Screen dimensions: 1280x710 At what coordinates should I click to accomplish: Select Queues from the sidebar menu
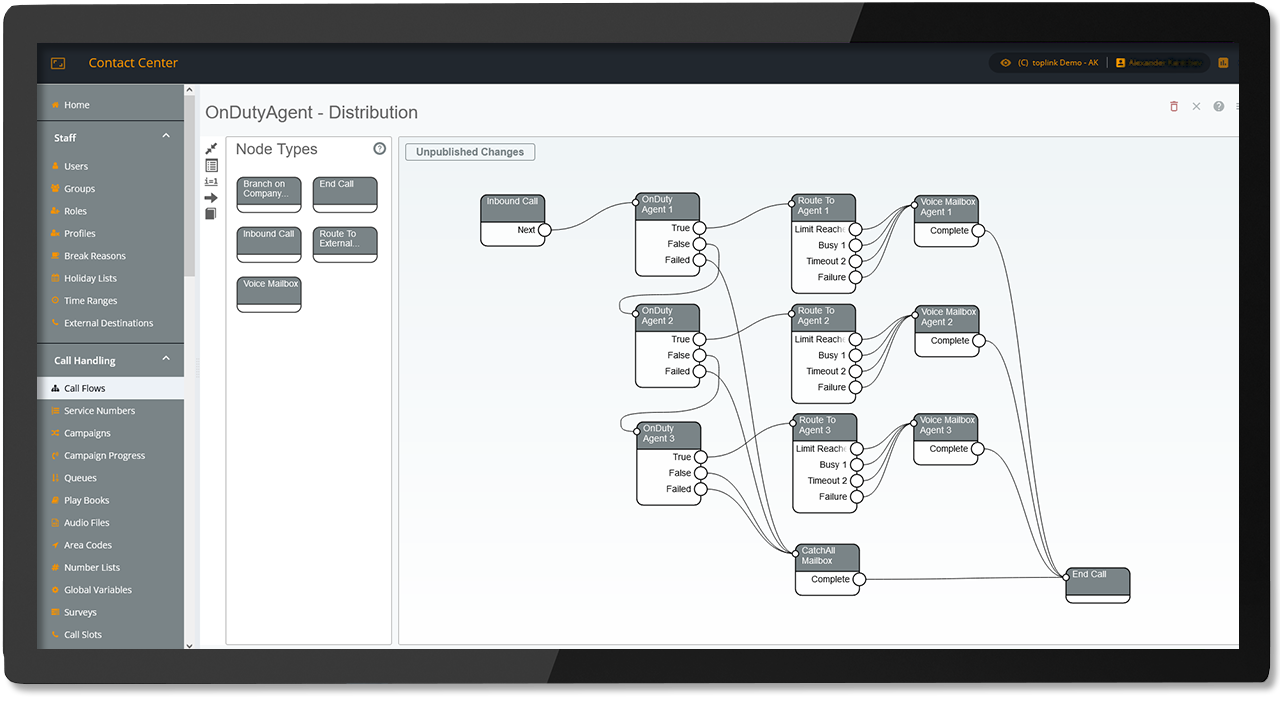point(80,478)
